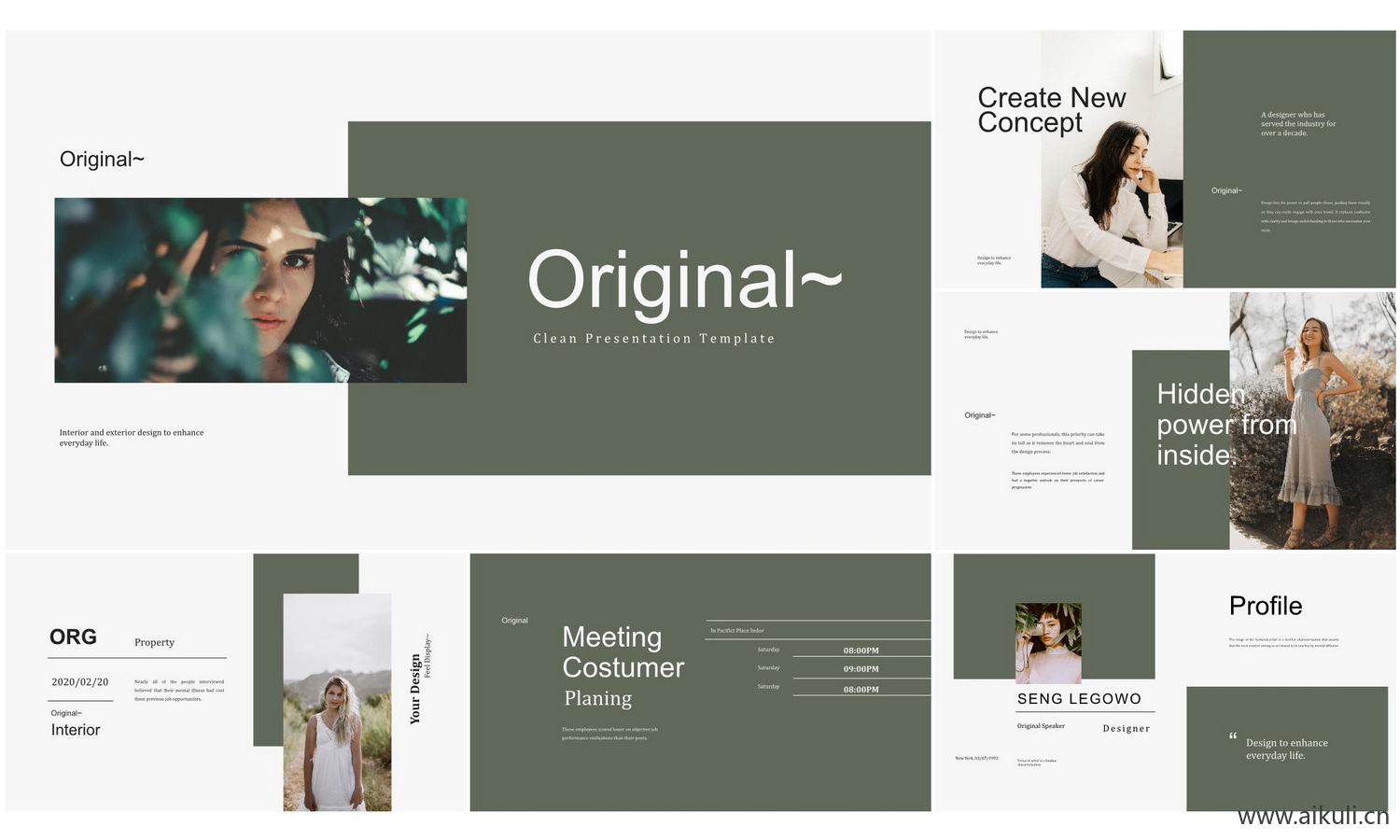Select the large white Original~ title
Image resolution: width=1400 pixels, height=840 pixels.
point(684,280)
